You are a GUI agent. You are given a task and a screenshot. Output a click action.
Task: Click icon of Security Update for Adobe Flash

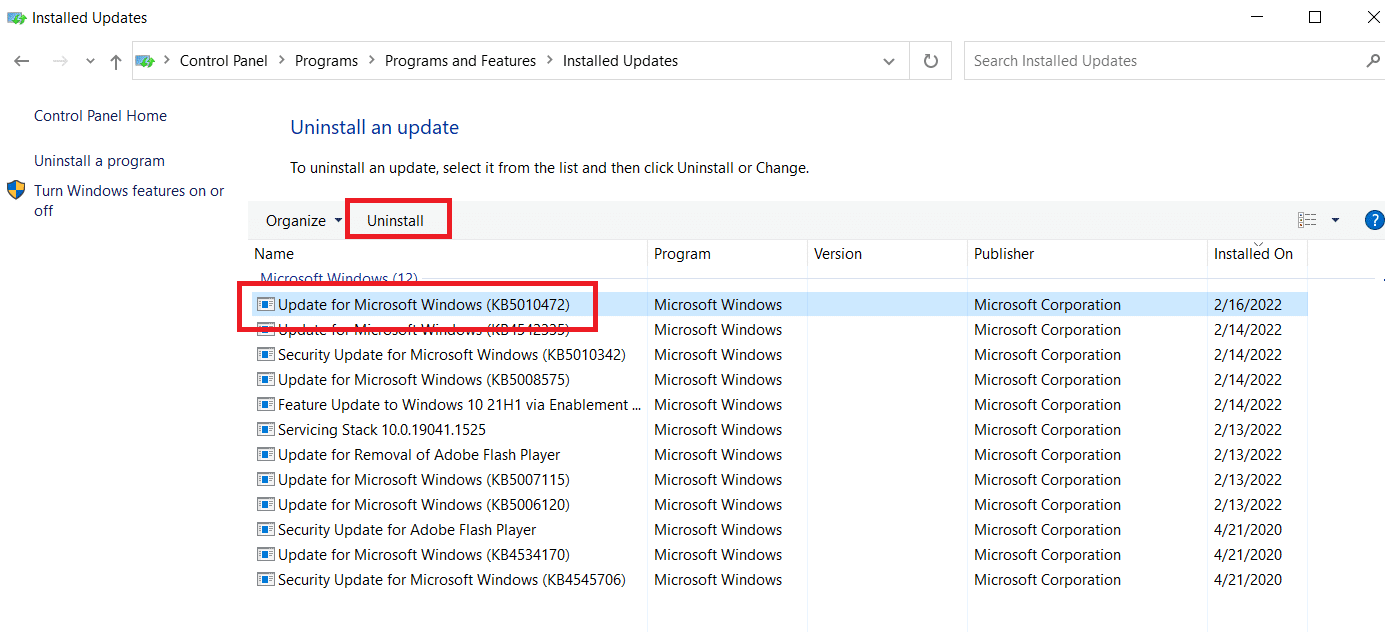[x=265, y=530]
